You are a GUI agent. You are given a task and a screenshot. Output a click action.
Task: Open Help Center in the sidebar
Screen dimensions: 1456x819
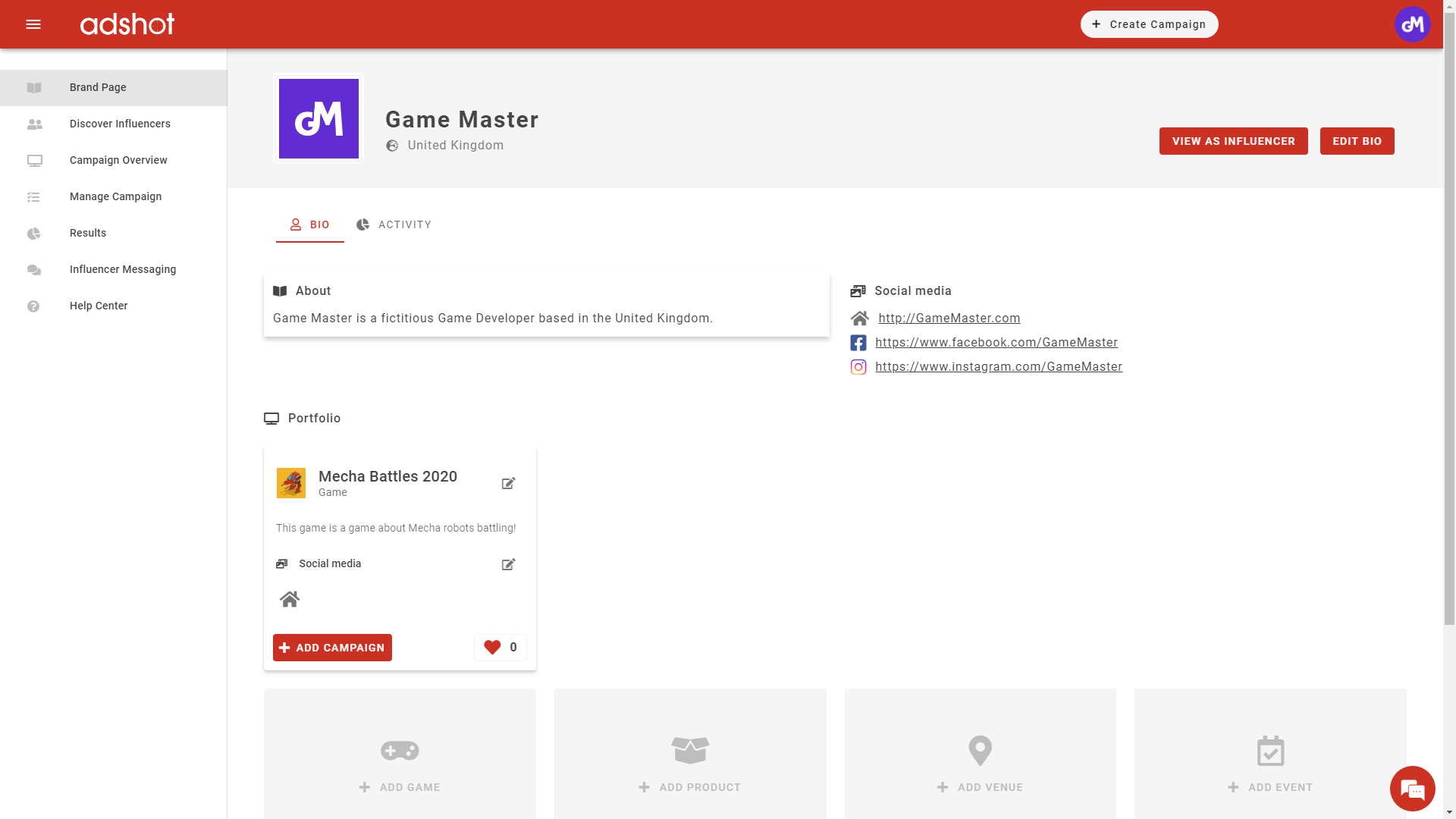point(114,306)
